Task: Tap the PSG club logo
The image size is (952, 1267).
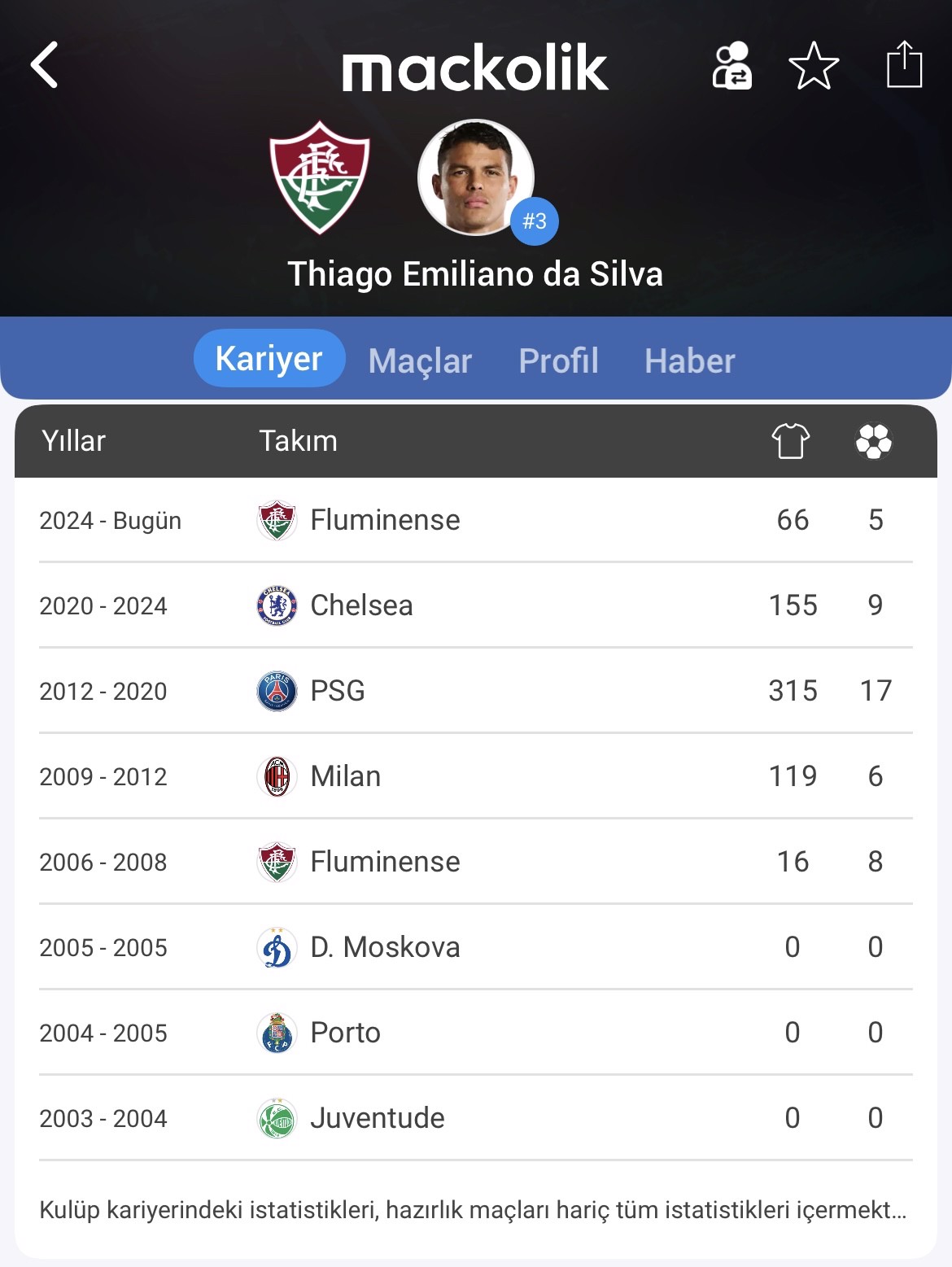Action: 277,691
